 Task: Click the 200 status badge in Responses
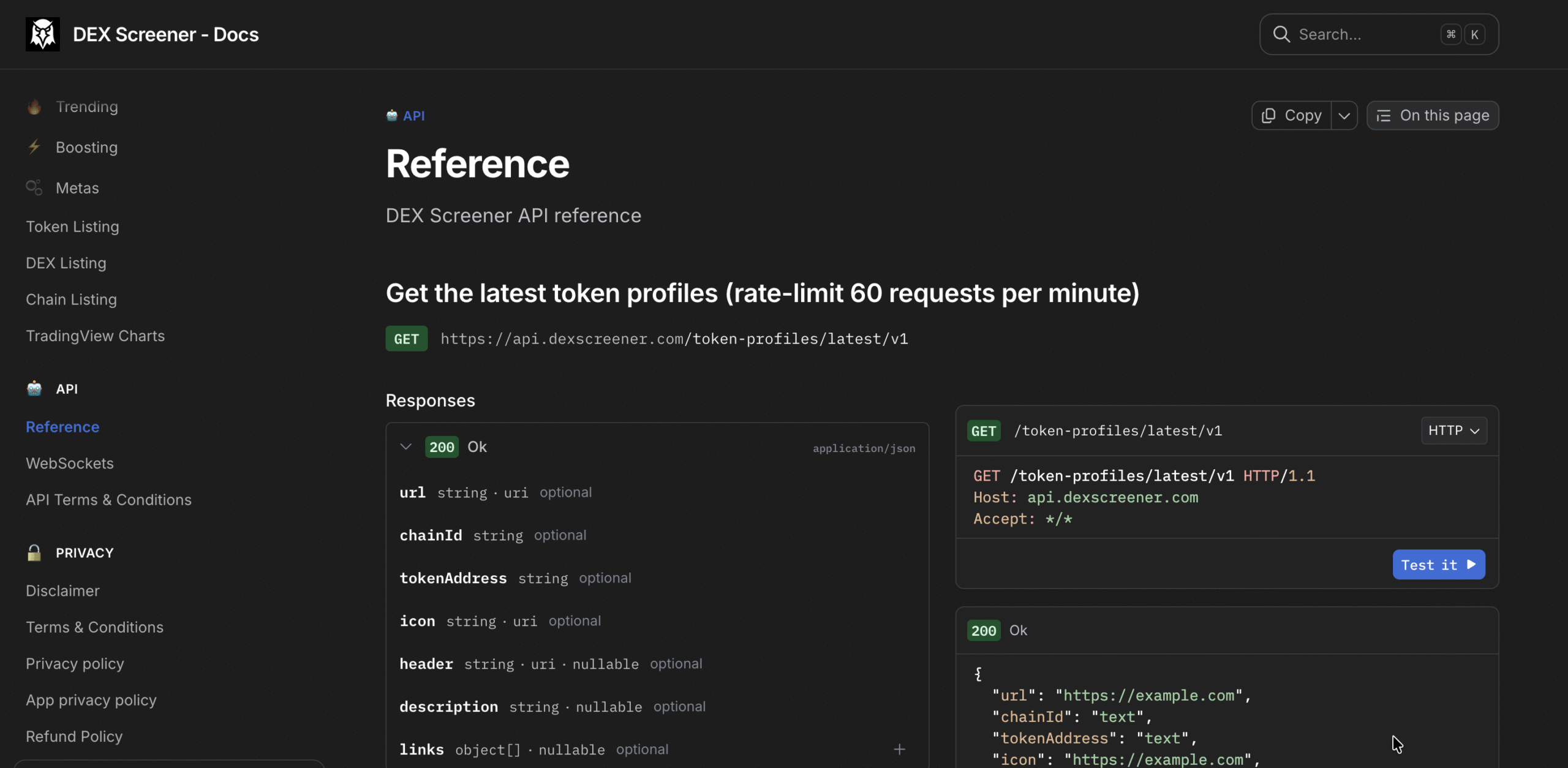pyautogui.click(x=442, y=447)
